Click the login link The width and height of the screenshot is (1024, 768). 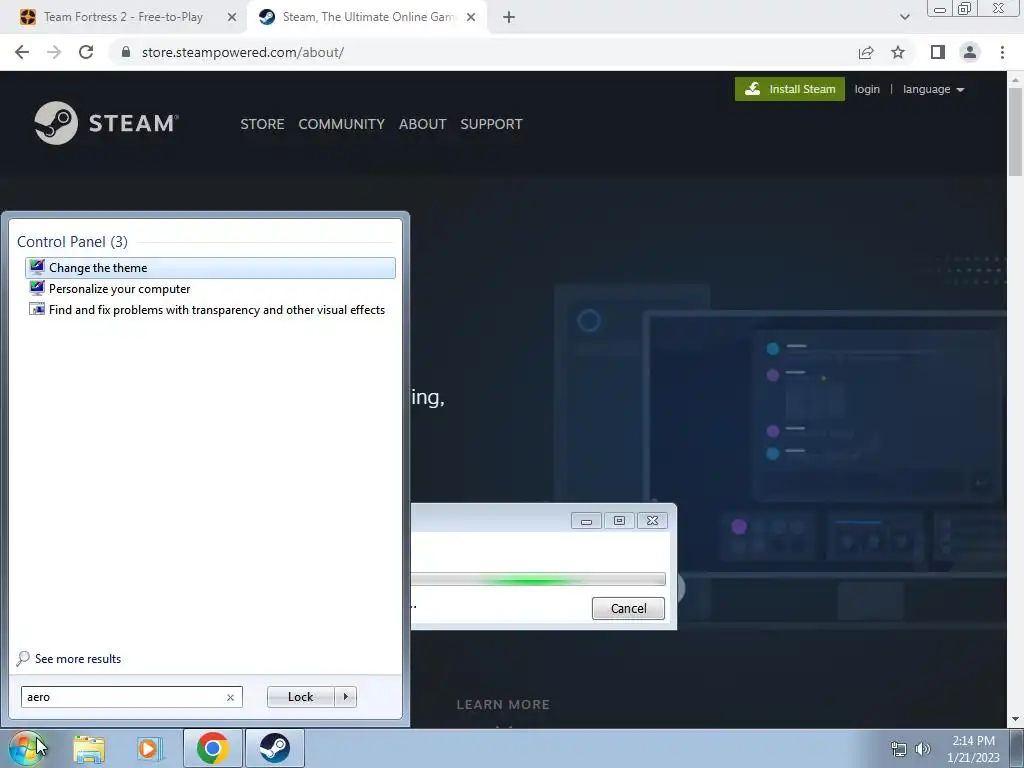coord(867,89)
